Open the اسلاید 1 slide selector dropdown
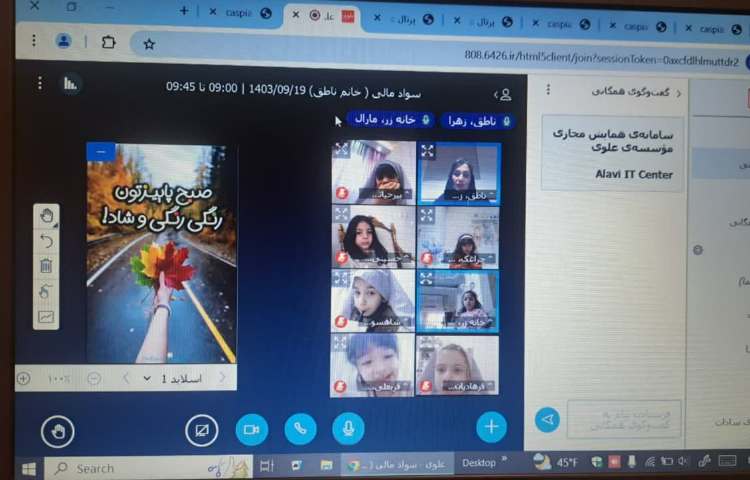The image size is (750, 480). [x=173, y=379]
